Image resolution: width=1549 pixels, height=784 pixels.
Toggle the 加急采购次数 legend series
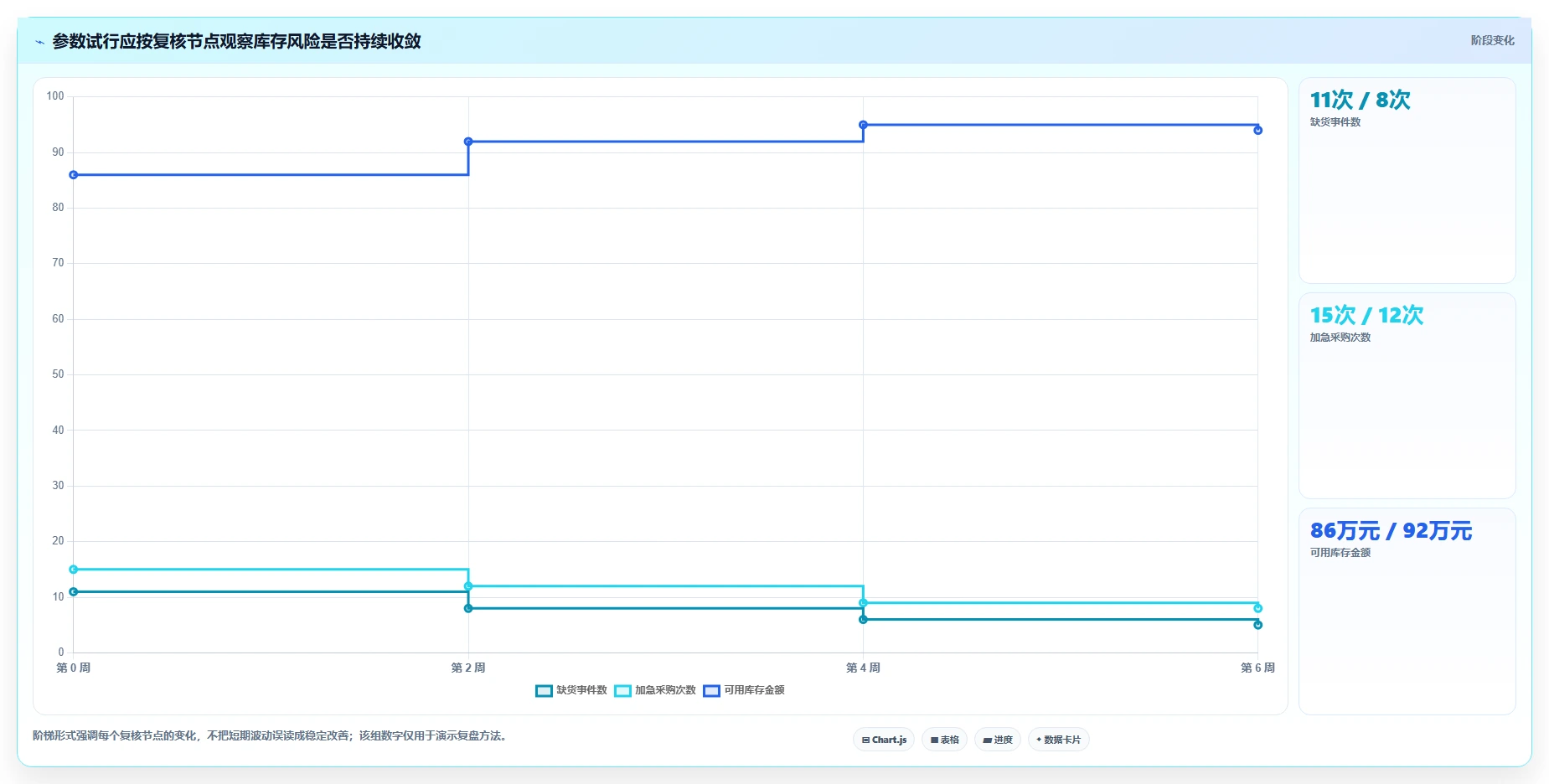[x=655, y=690]
